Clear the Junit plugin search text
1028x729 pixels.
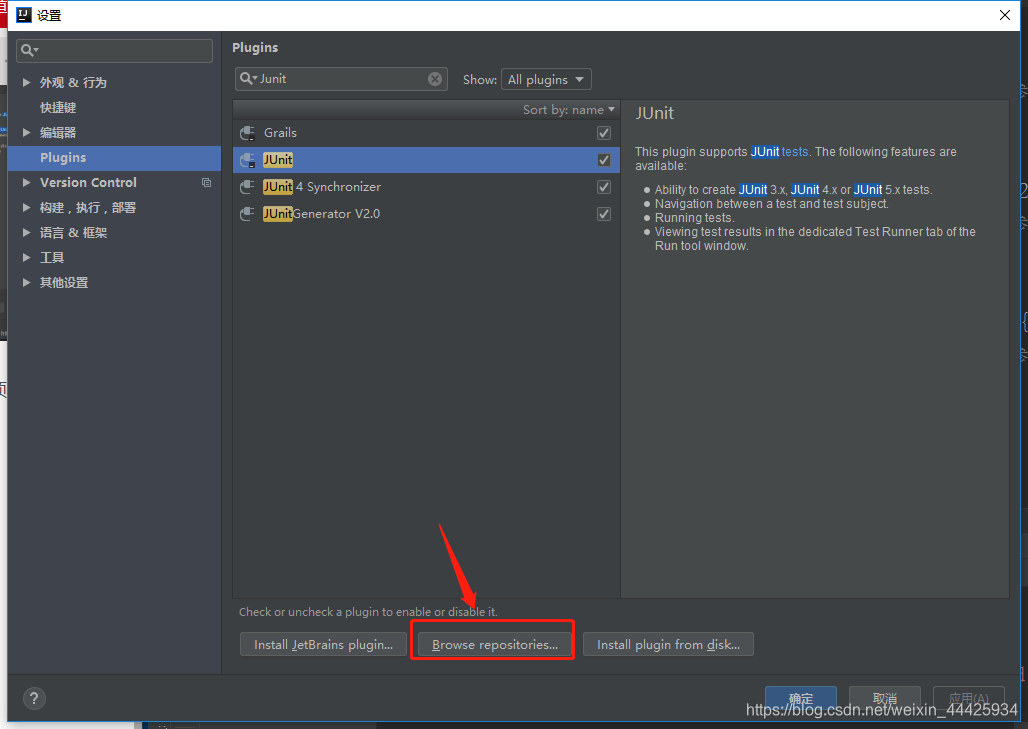coord(435,79)
